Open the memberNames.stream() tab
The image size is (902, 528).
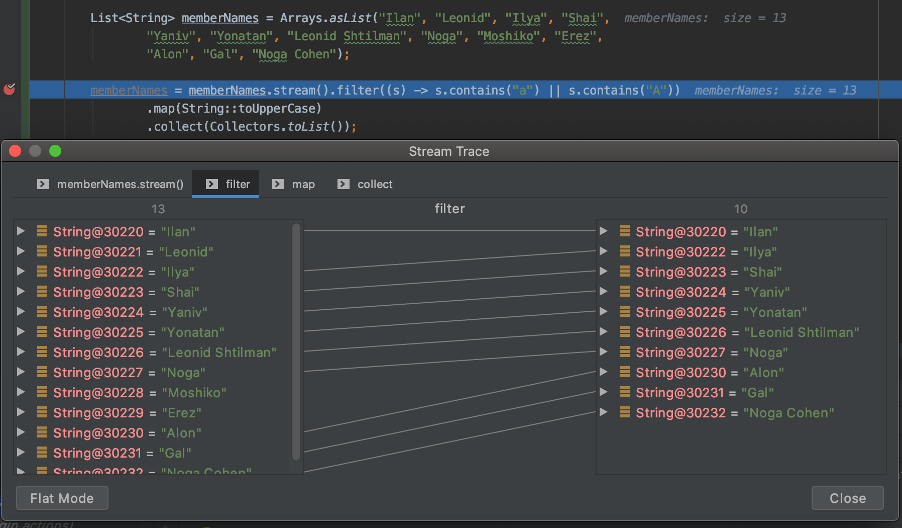(111, 184)
